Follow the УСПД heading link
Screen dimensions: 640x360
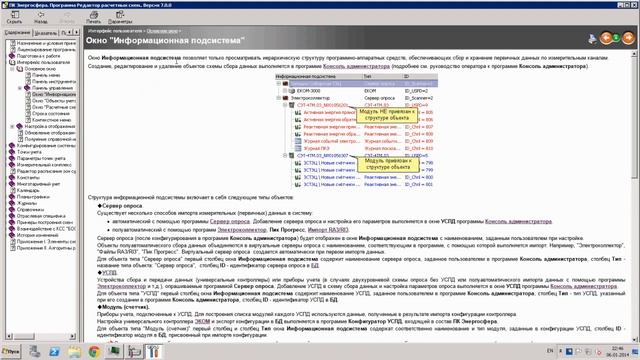(x=109, y=272)
